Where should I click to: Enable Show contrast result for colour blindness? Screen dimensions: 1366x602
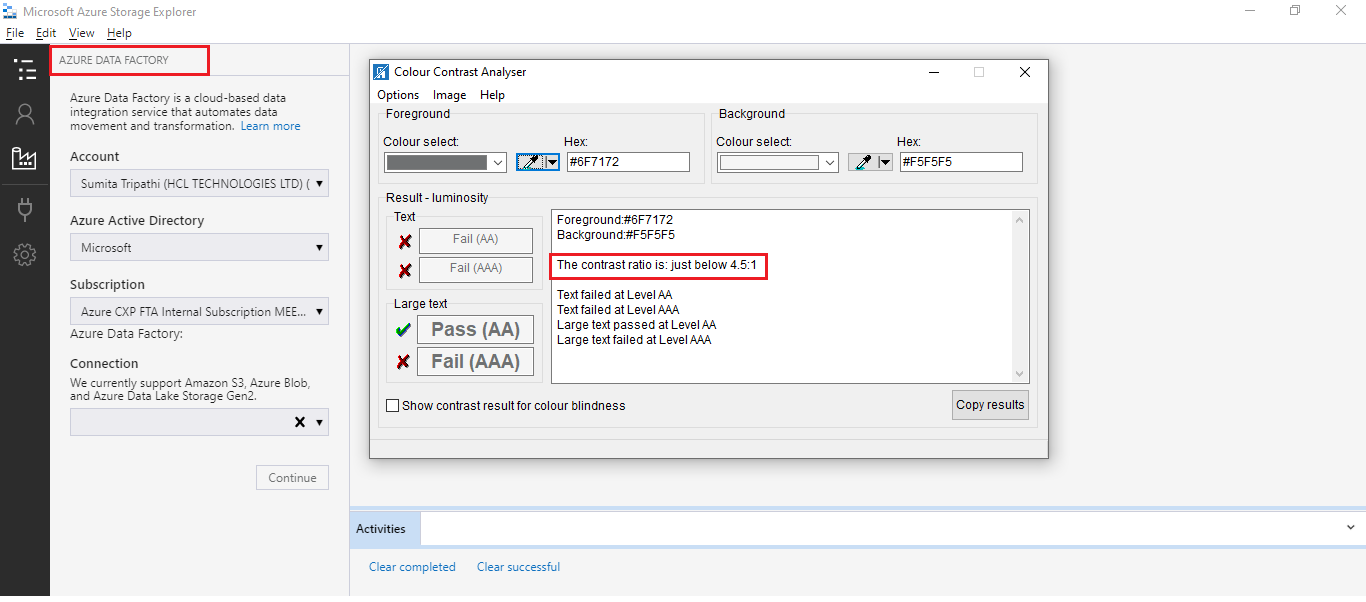pos(393,406)
